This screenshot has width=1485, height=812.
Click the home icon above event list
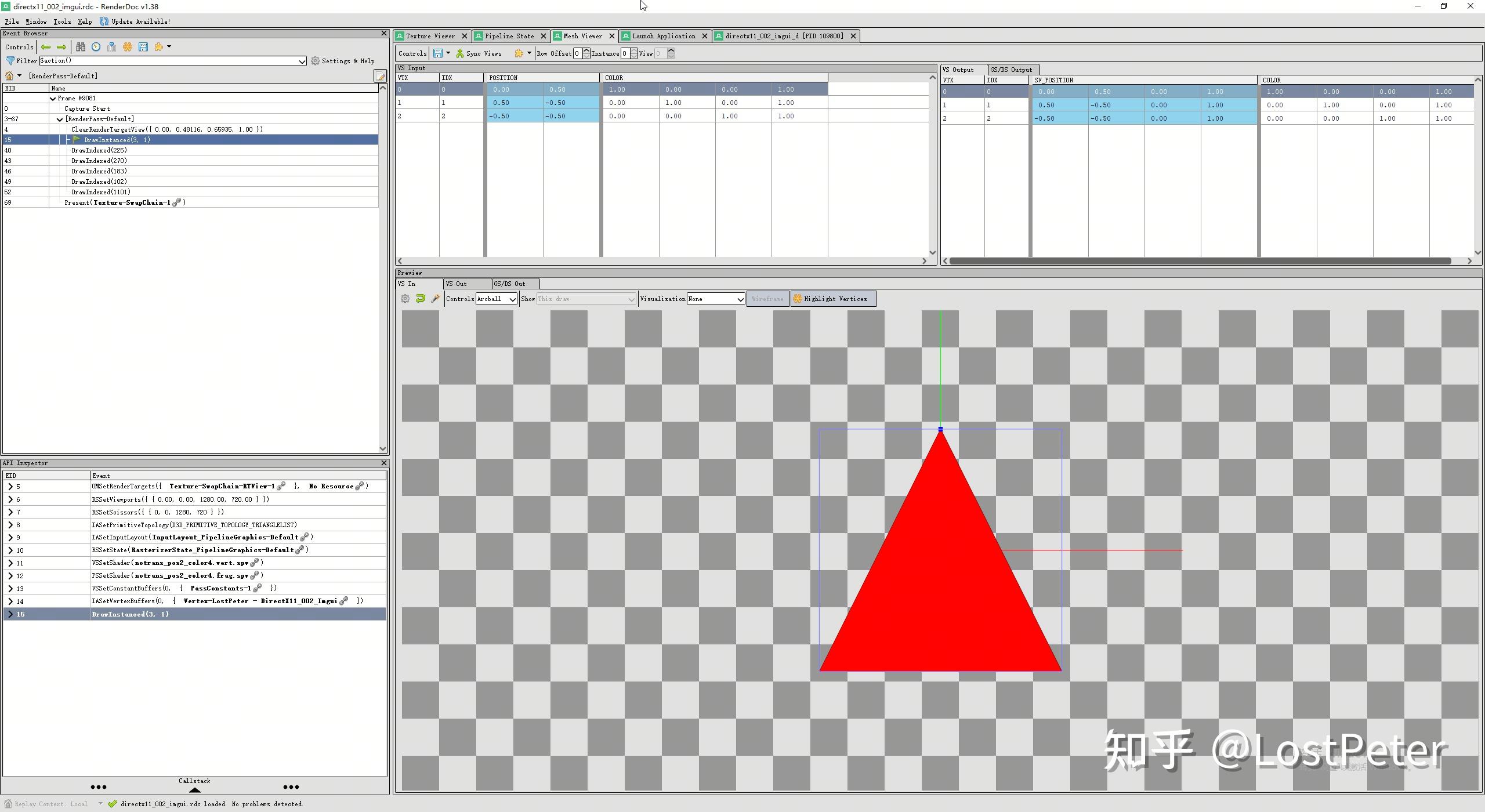coord(9,76)
